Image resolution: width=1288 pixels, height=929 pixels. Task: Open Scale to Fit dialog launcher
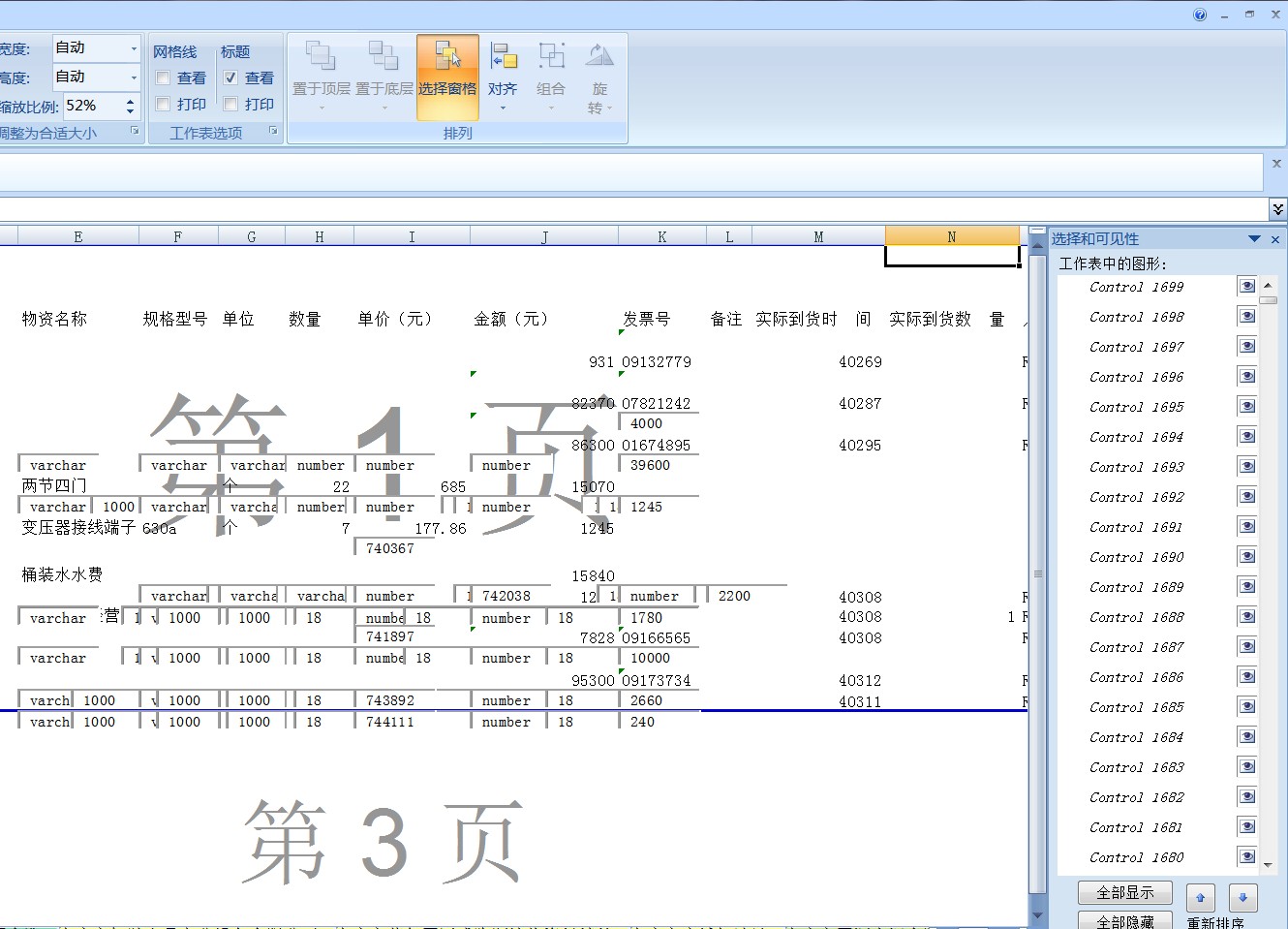click(135, 131)
